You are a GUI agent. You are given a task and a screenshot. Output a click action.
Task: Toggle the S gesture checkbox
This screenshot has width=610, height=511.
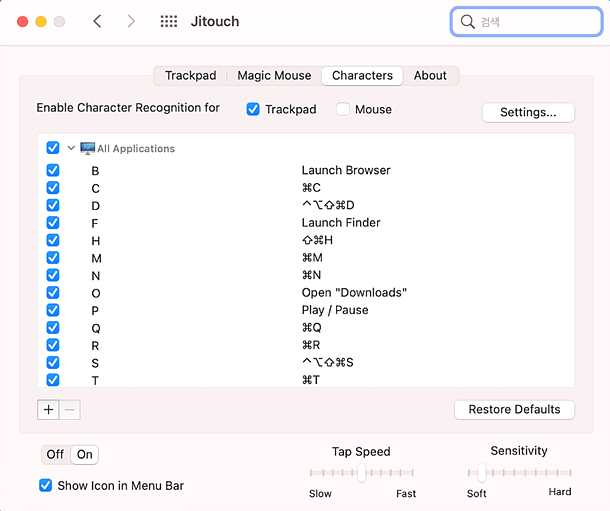pyautogui.click(x=53, y=363)
